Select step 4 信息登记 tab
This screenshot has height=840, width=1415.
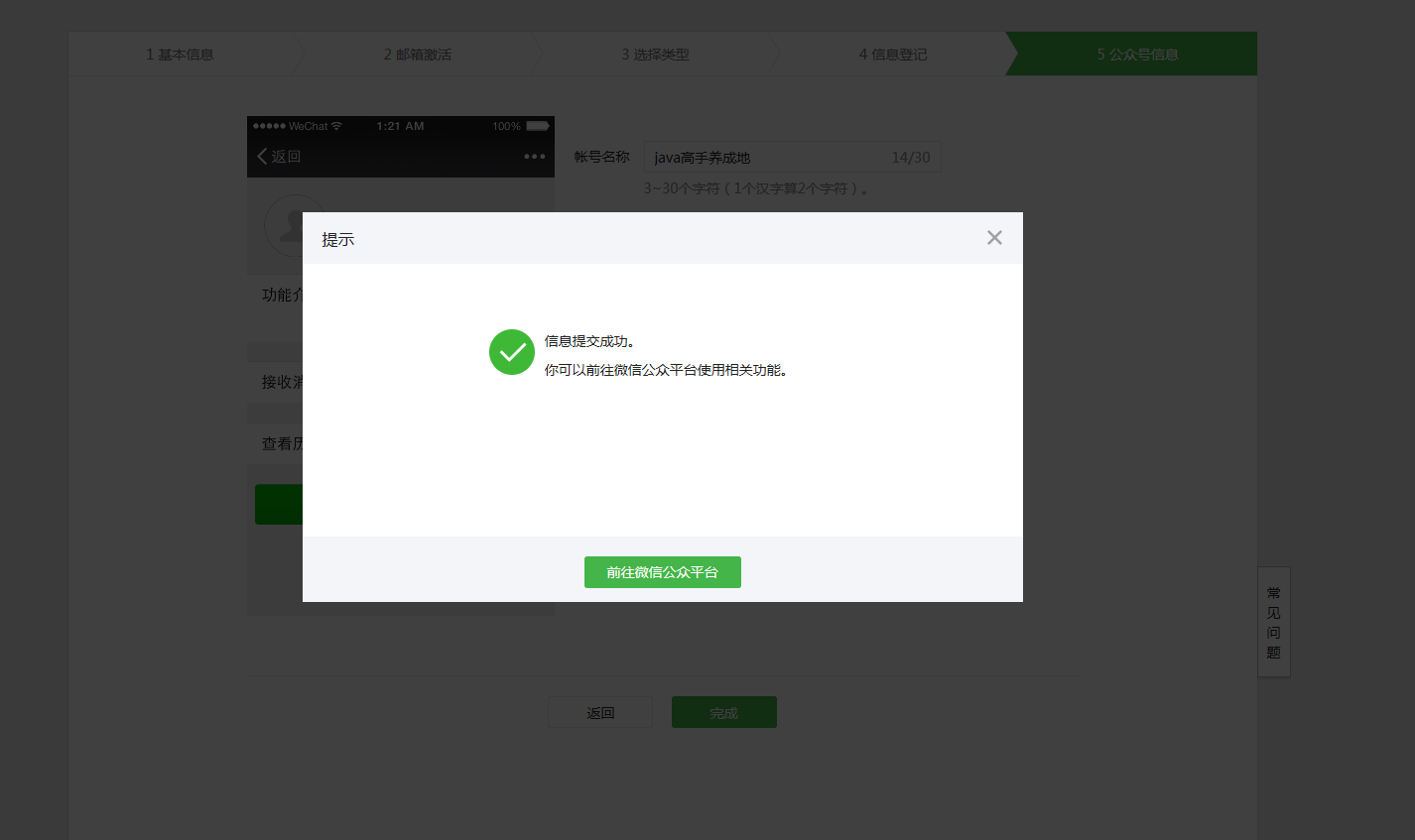893,55
